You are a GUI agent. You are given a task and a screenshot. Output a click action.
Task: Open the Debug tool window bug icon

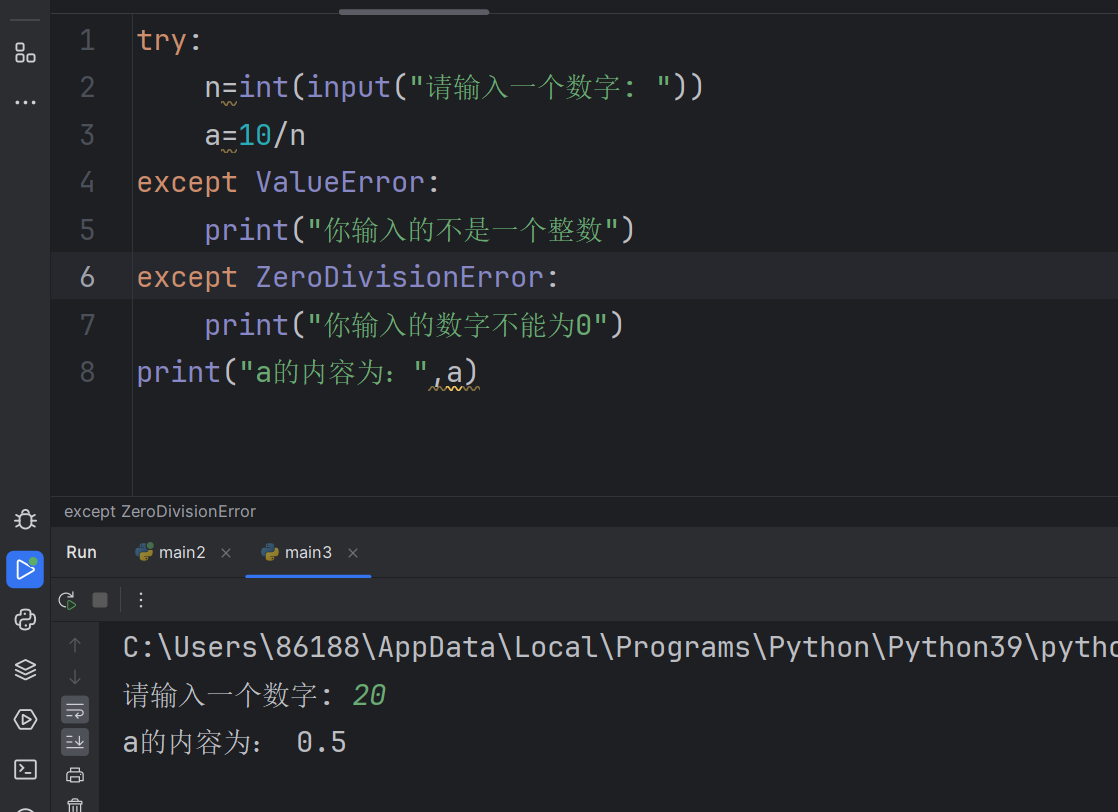tap(25, 519)
